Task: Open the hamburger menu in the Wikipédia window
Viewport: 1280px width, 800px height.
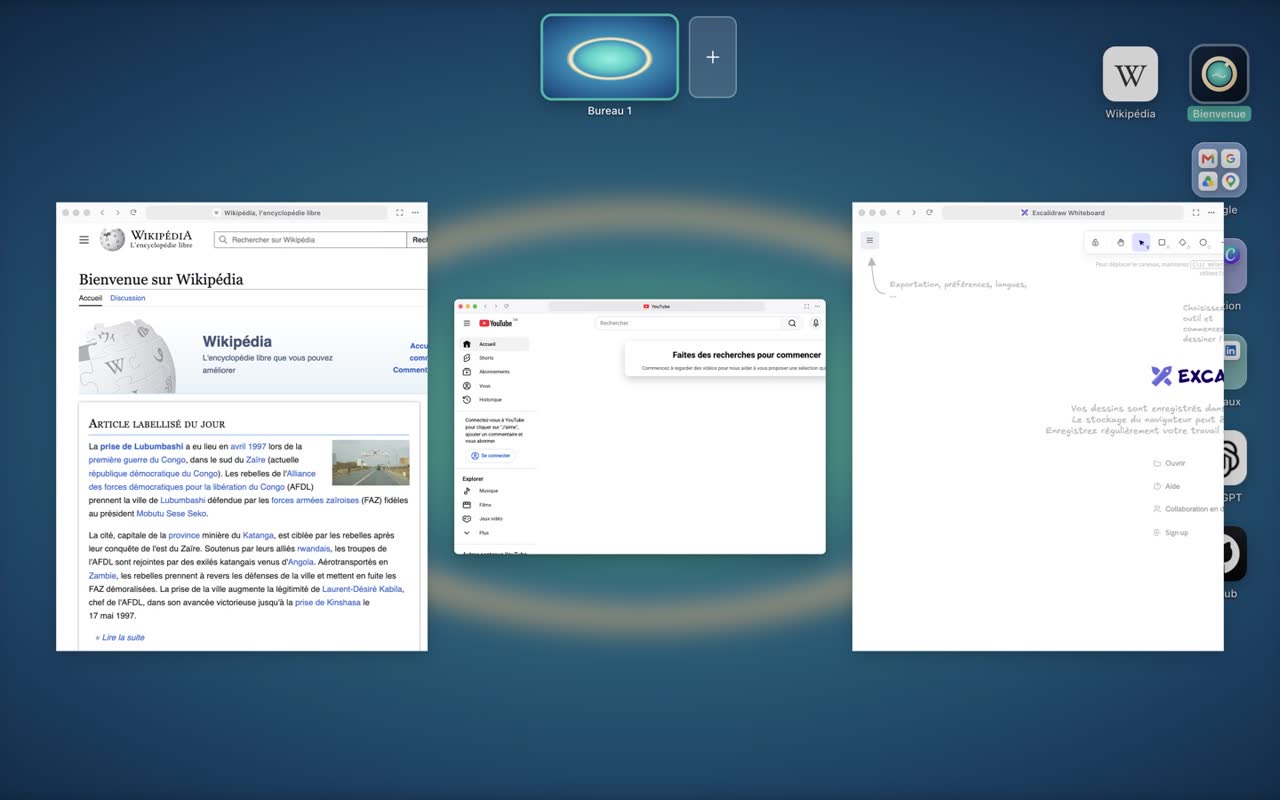Action: click(x=84, y=240)
